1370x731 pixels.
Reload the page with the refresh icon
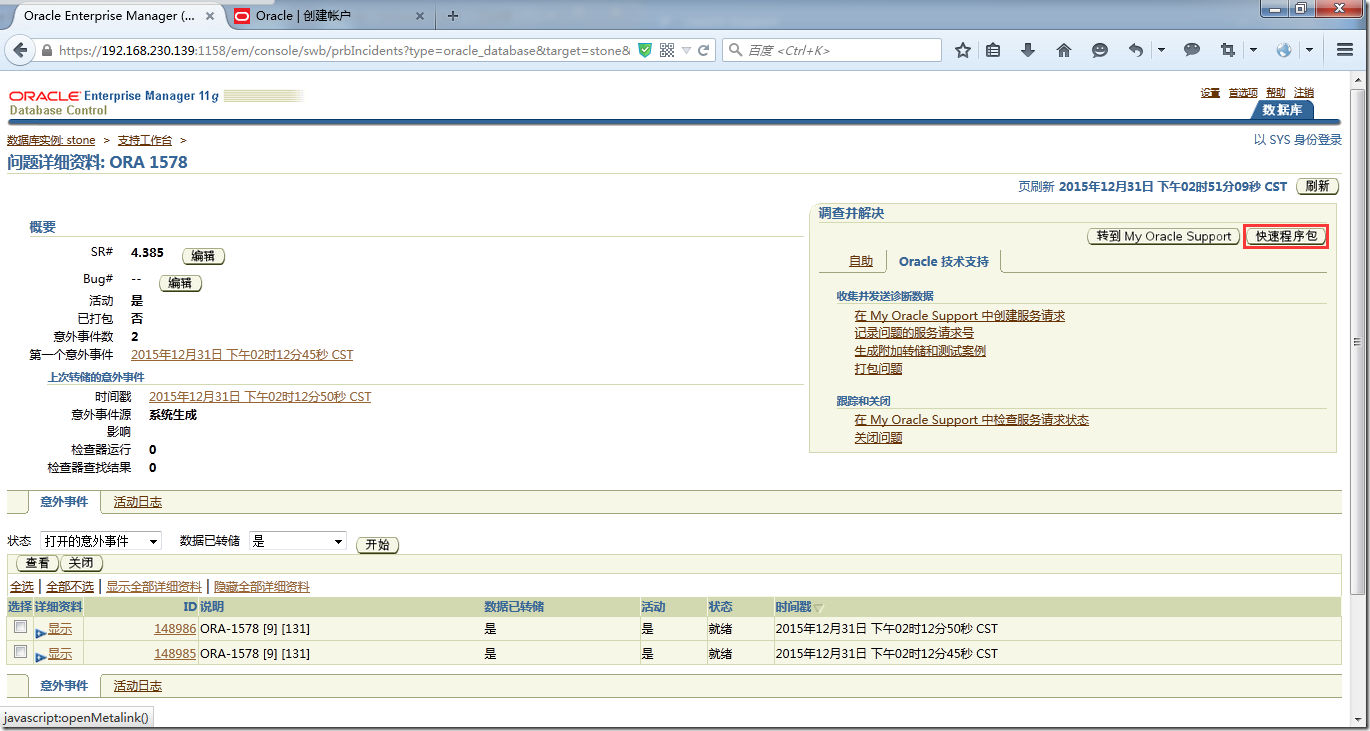(704, 50)
